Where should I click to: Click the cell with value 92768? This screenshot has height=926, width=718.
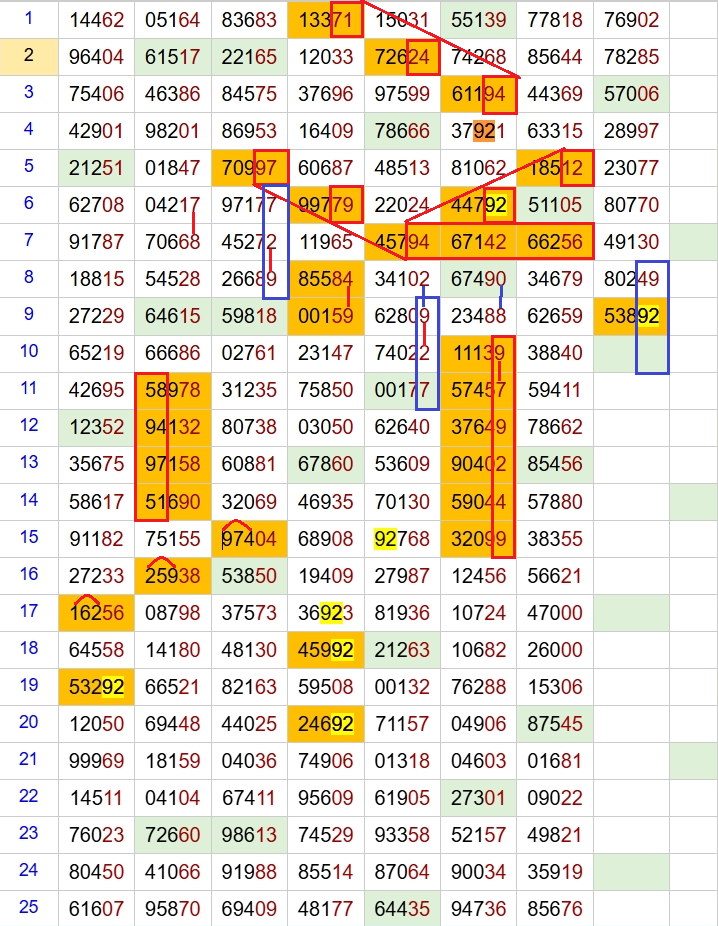[x=401, y=539]
